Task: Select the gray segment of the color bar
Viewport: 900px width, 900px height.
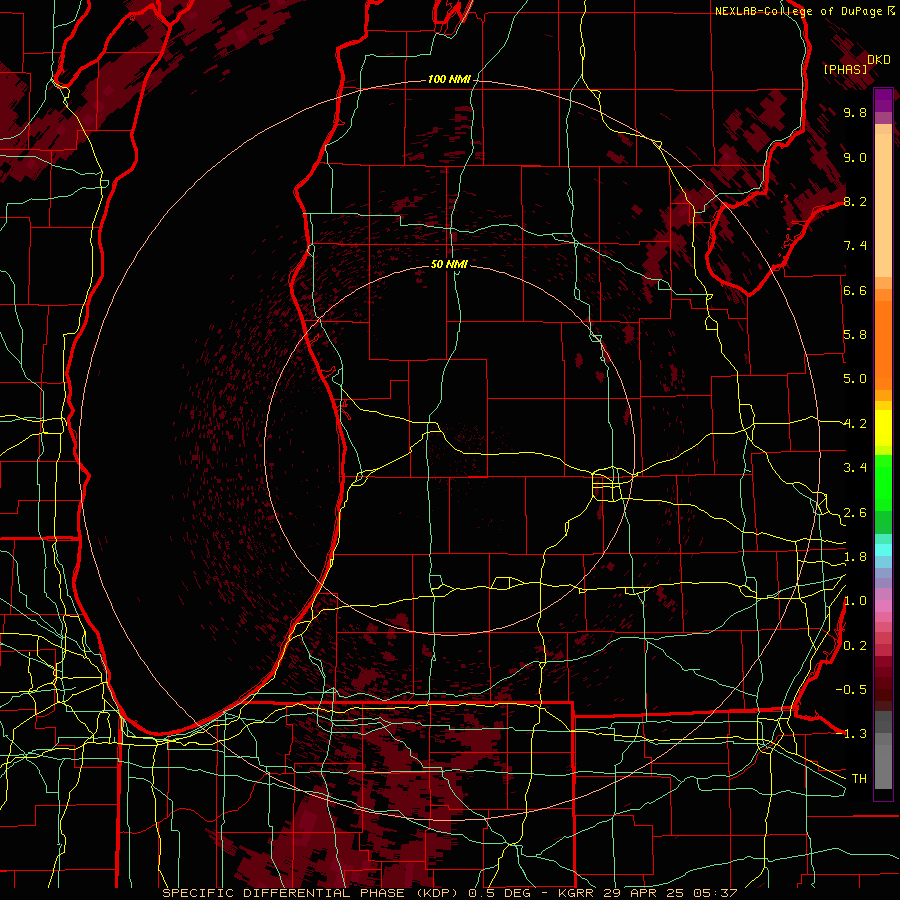Action: (883, 750)
